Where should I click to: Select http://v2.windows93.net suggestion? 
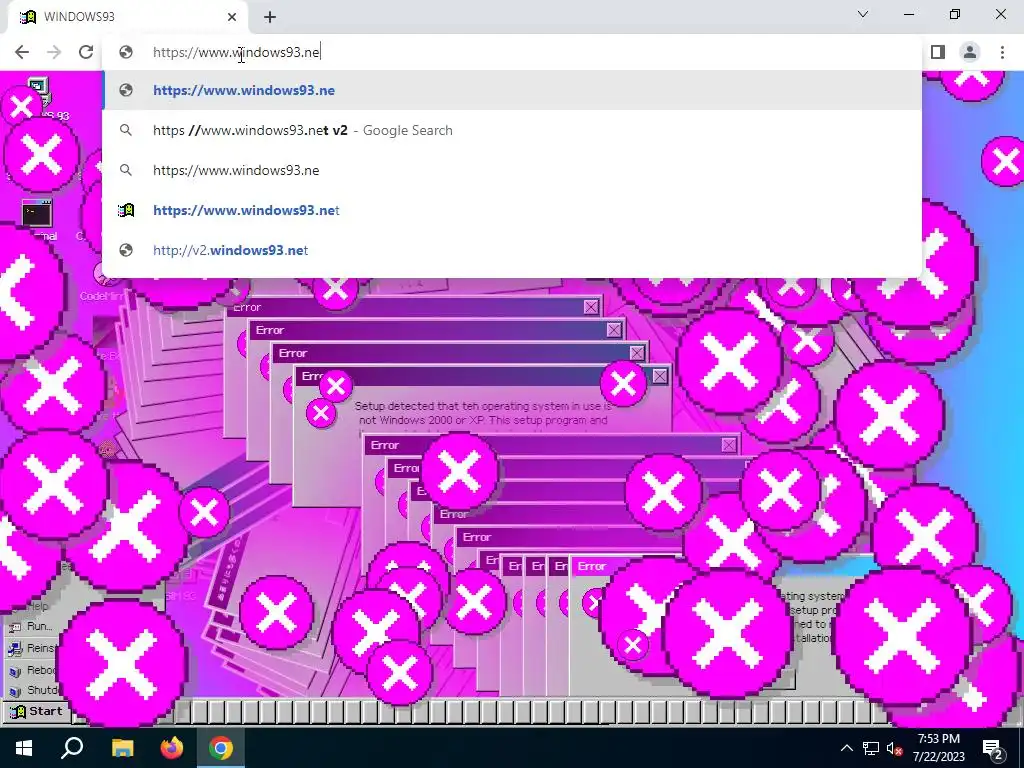(512, 250)
